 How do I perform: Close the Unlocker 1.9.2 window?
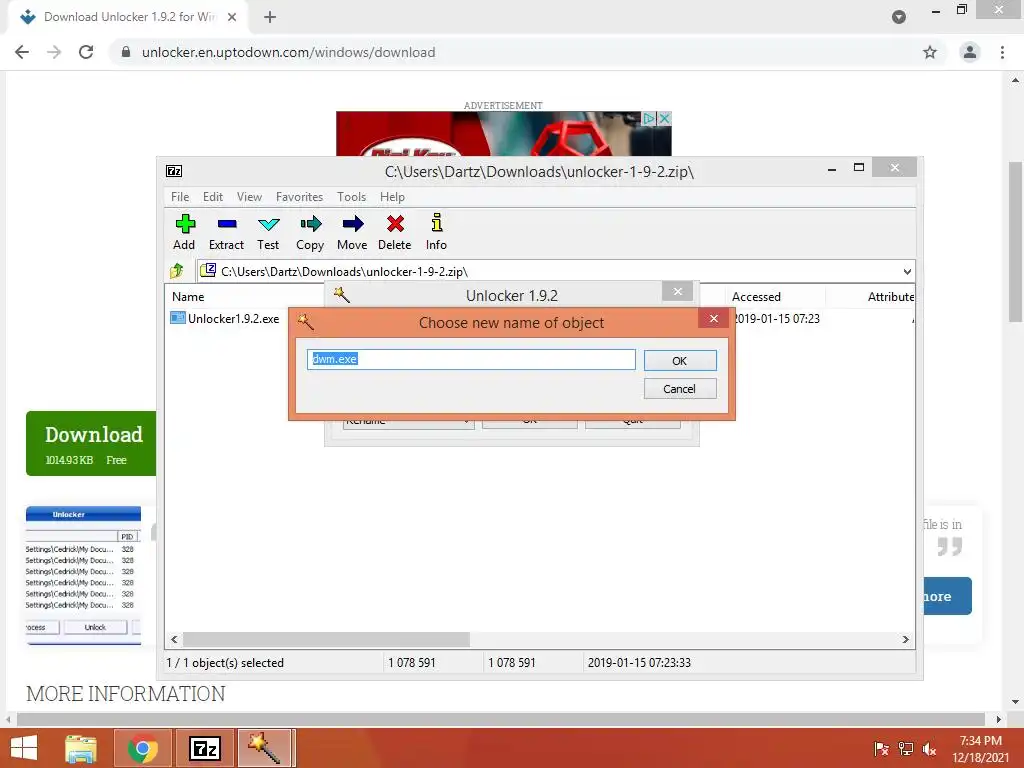click(678, 291)
